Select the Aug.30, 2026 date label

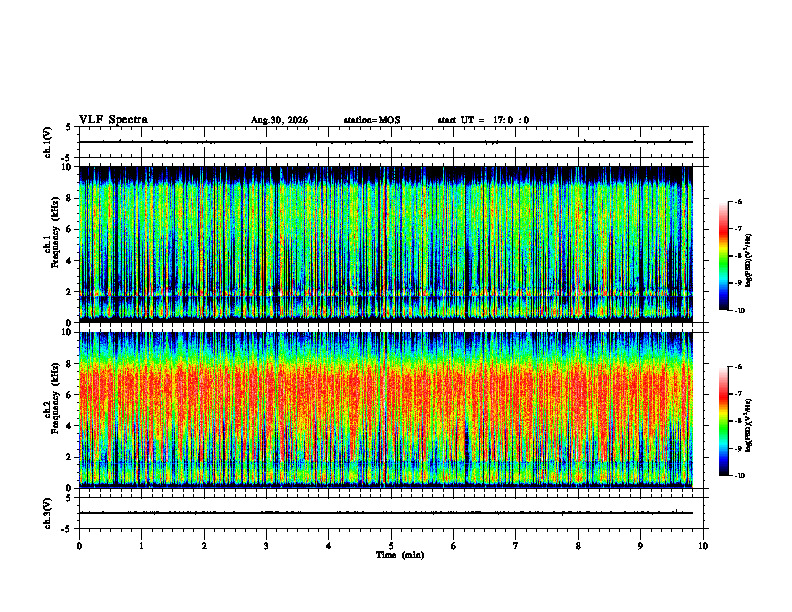[279, 120]
